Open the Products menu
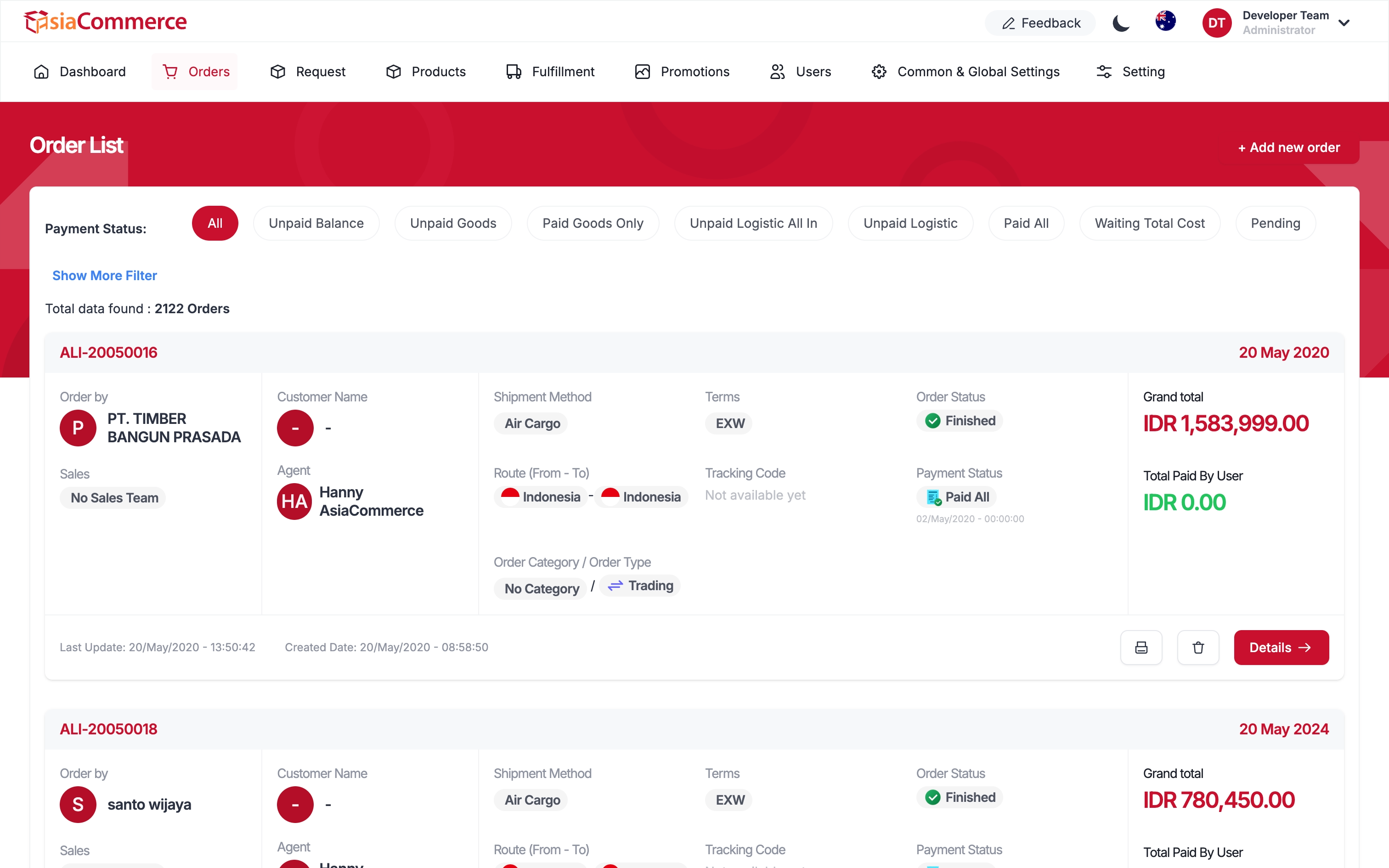 pos(425,72)
